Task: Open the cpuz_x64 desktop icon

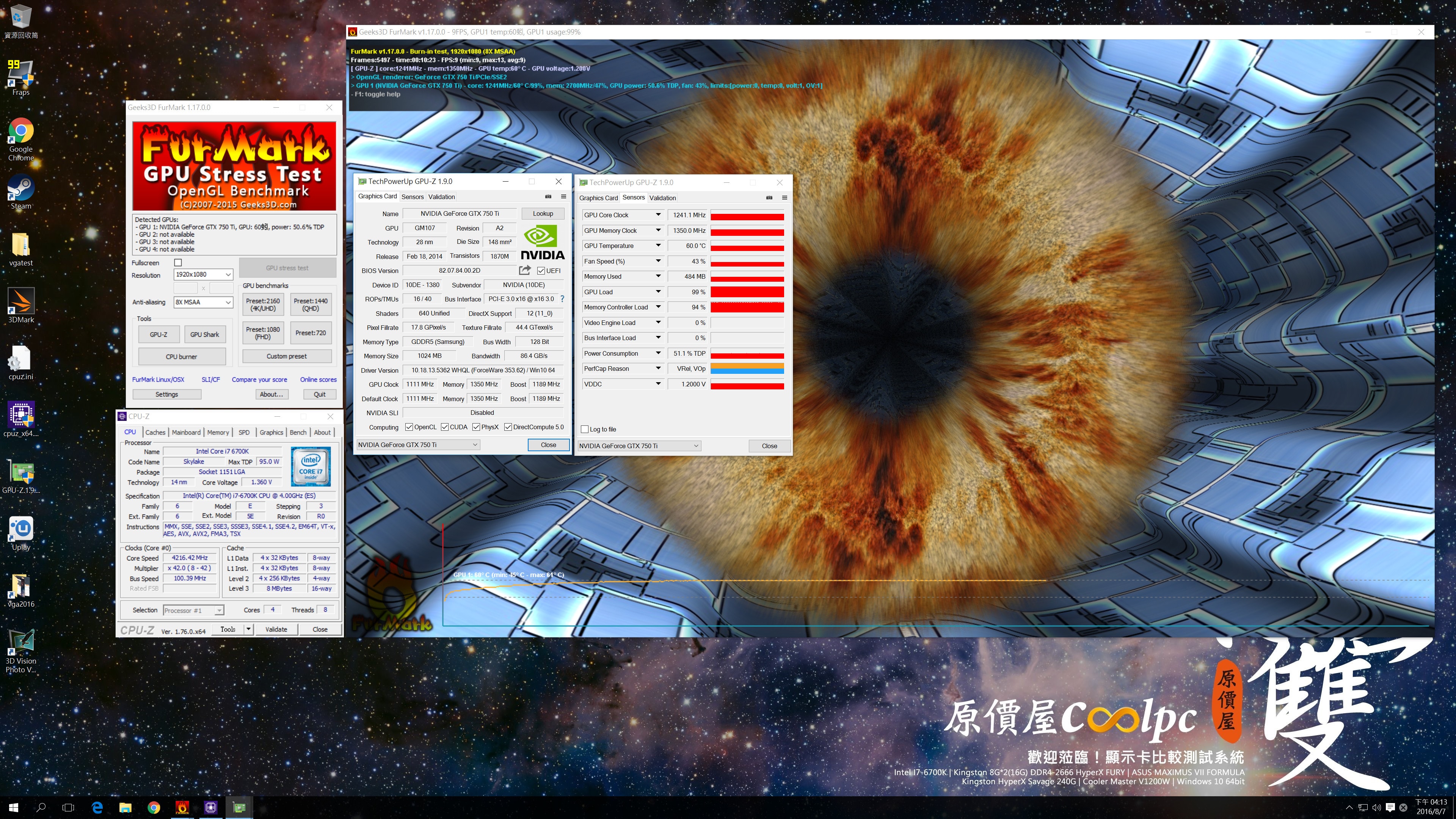Action: [x=21, y=419]
